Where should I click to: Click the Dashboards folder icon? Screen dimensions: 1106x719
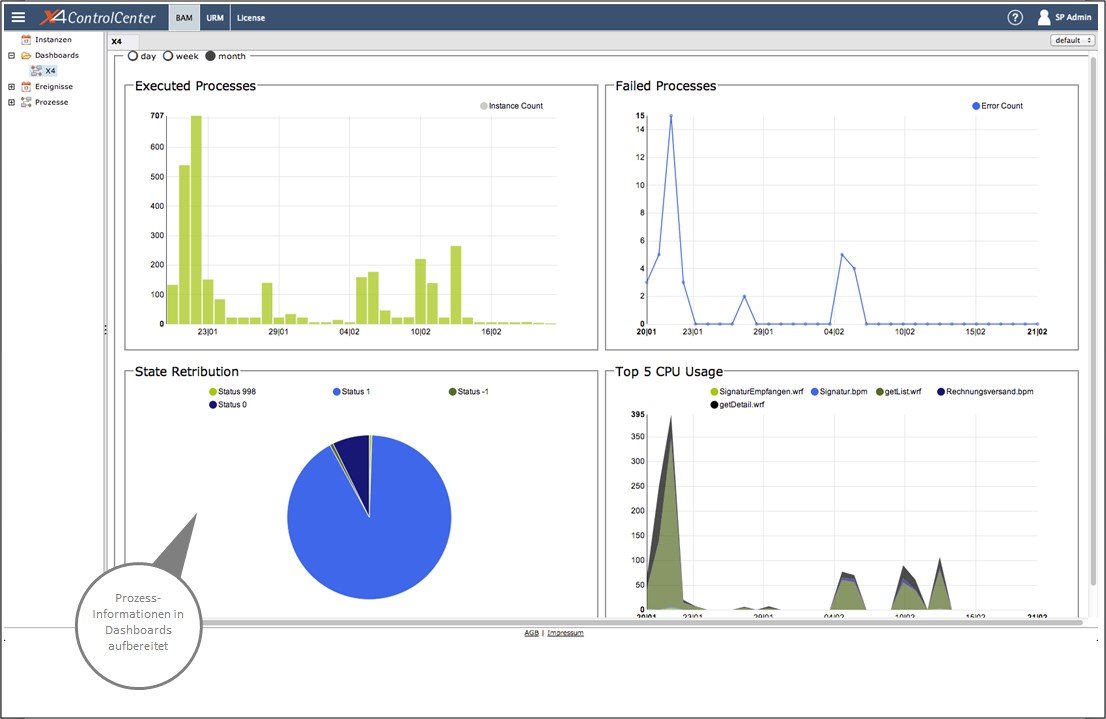26,56
